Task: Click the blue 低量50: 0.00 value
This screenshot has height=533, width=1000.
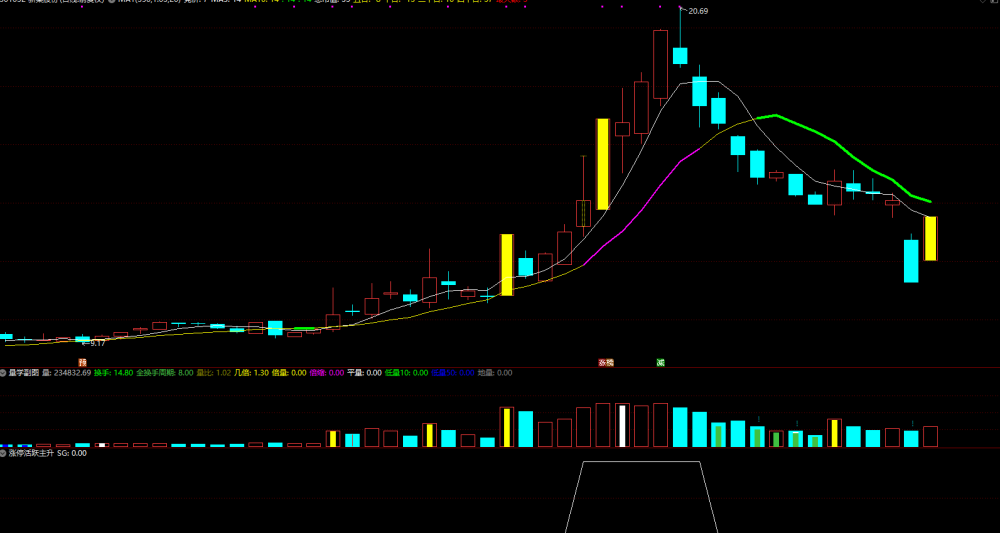Action: coord(453,372)
